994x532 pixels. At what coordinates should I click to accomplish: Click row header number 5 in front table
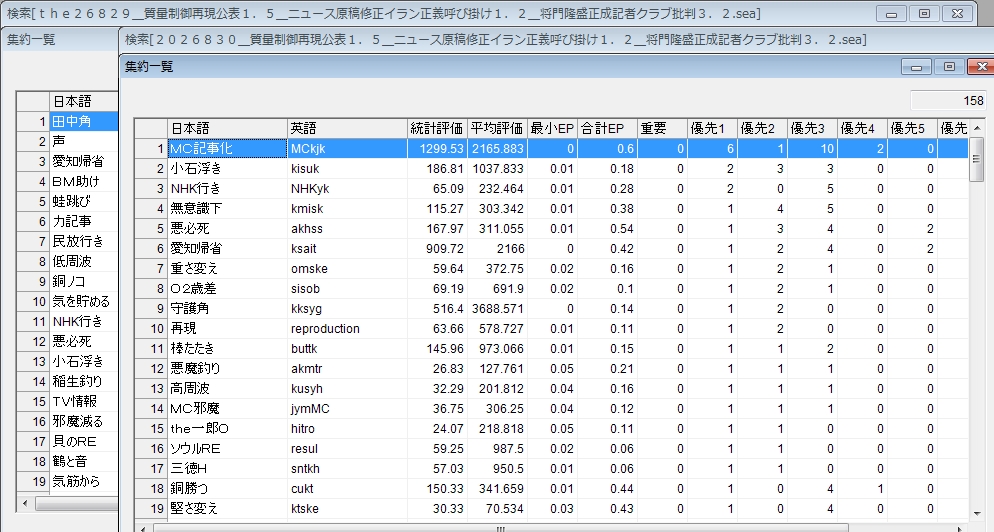[x=151, y=228]
